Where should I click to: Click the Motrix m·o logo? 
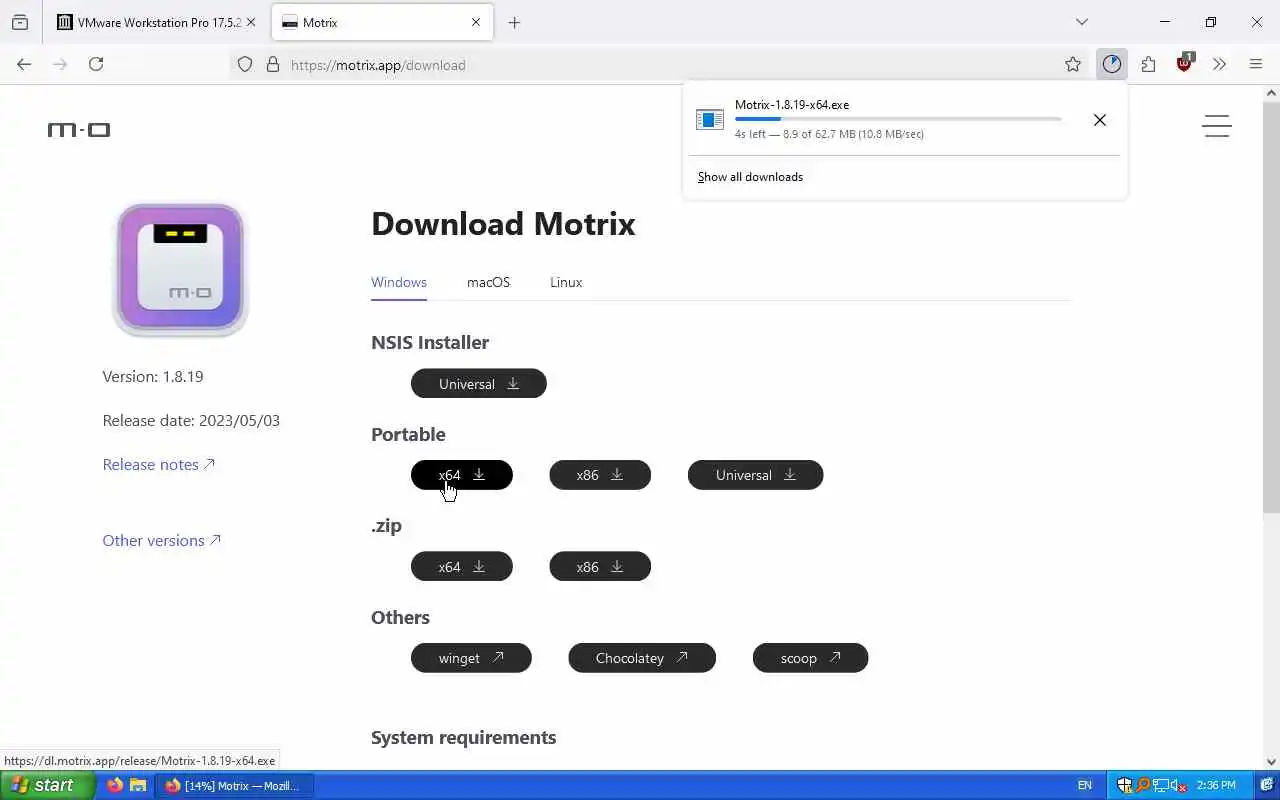[x=79, y=130]
